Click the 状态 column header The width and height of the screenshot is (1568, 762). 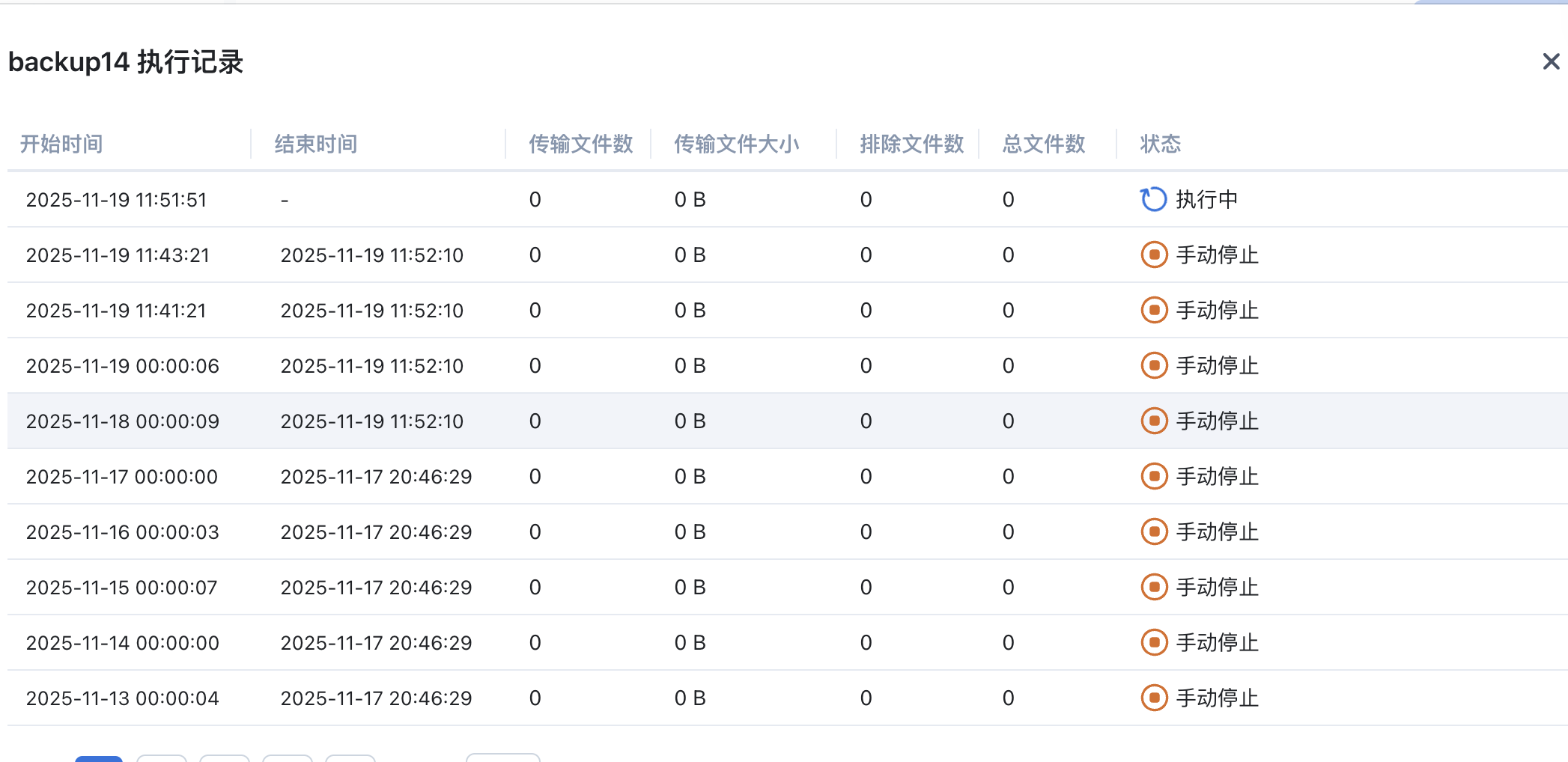[1160, 144]
